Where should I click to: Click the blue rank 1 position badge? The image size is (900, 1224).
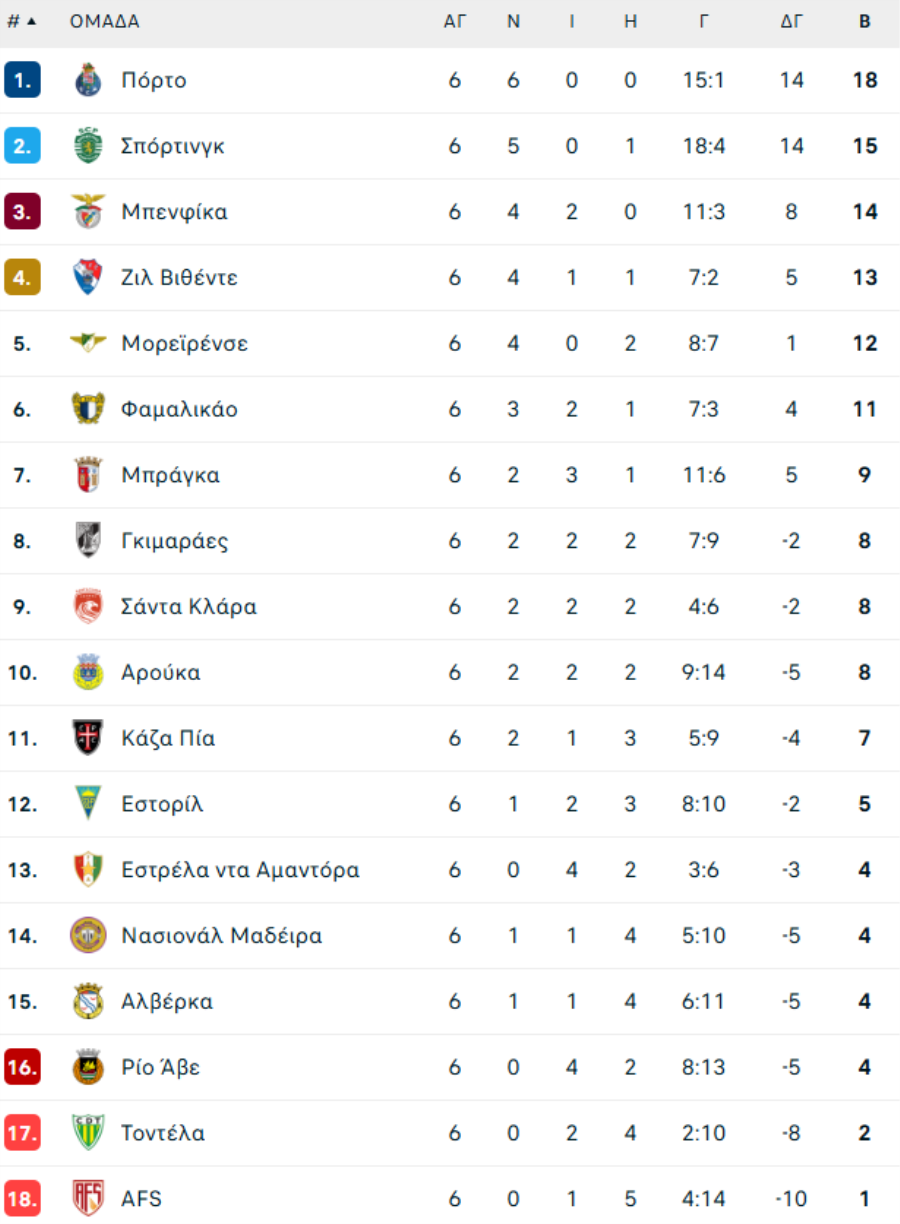point(22,80)
